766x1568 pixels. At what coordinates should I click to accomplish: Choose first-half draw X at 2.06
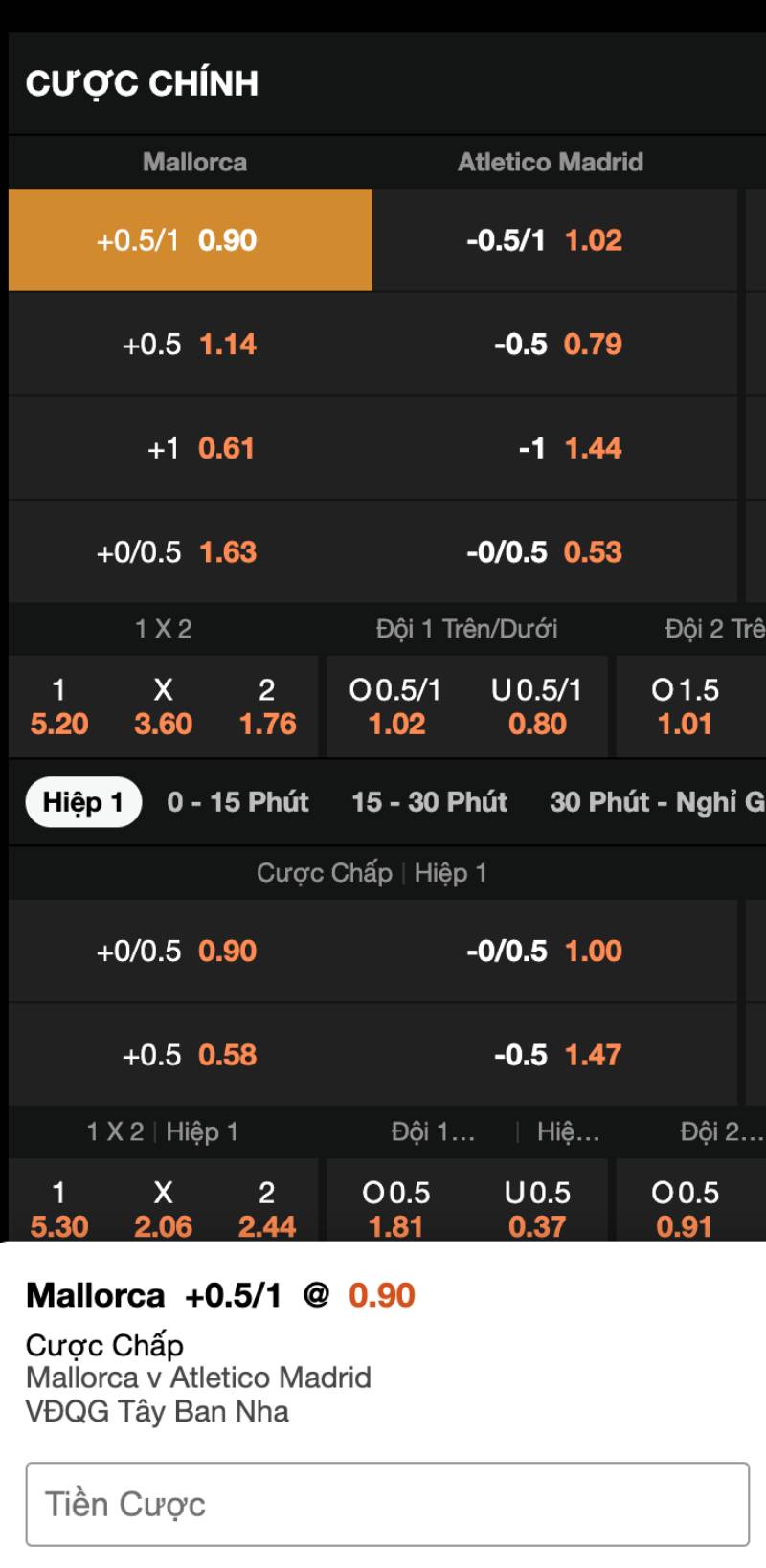point(163,1210)
